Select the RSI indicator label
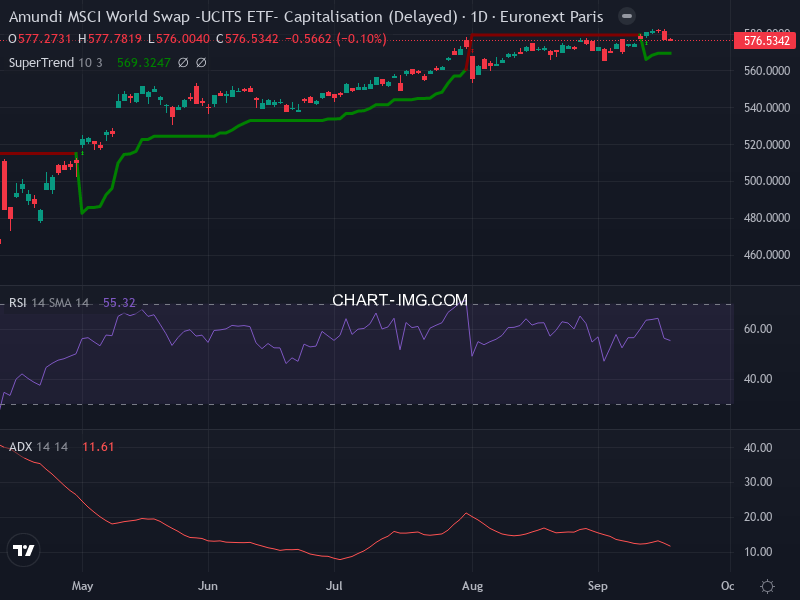This screenshot has width=800, height=600. [x=17, y=302]
